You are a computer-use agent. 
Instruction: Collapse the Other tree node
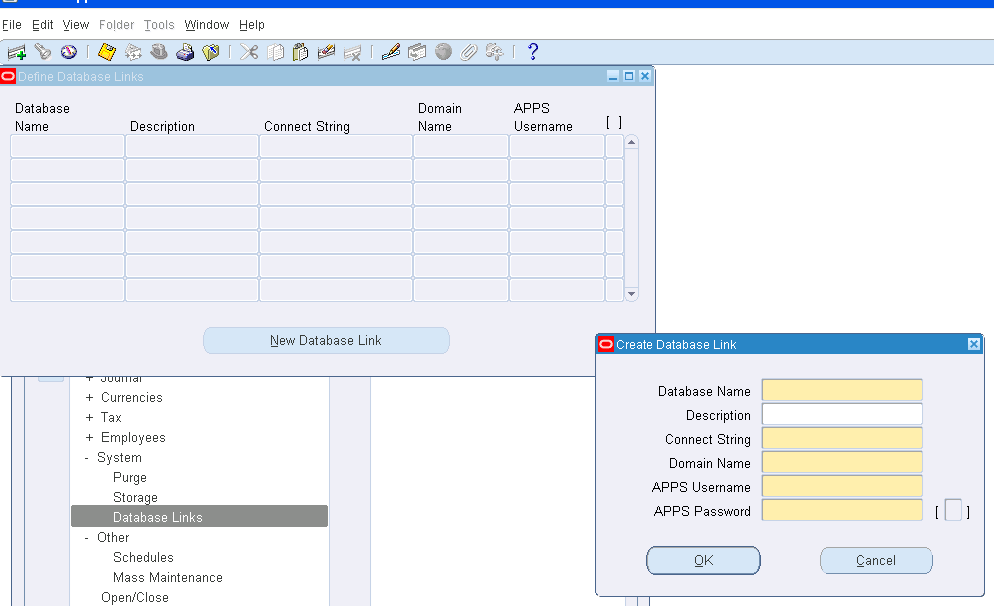(x=87, y=538)
